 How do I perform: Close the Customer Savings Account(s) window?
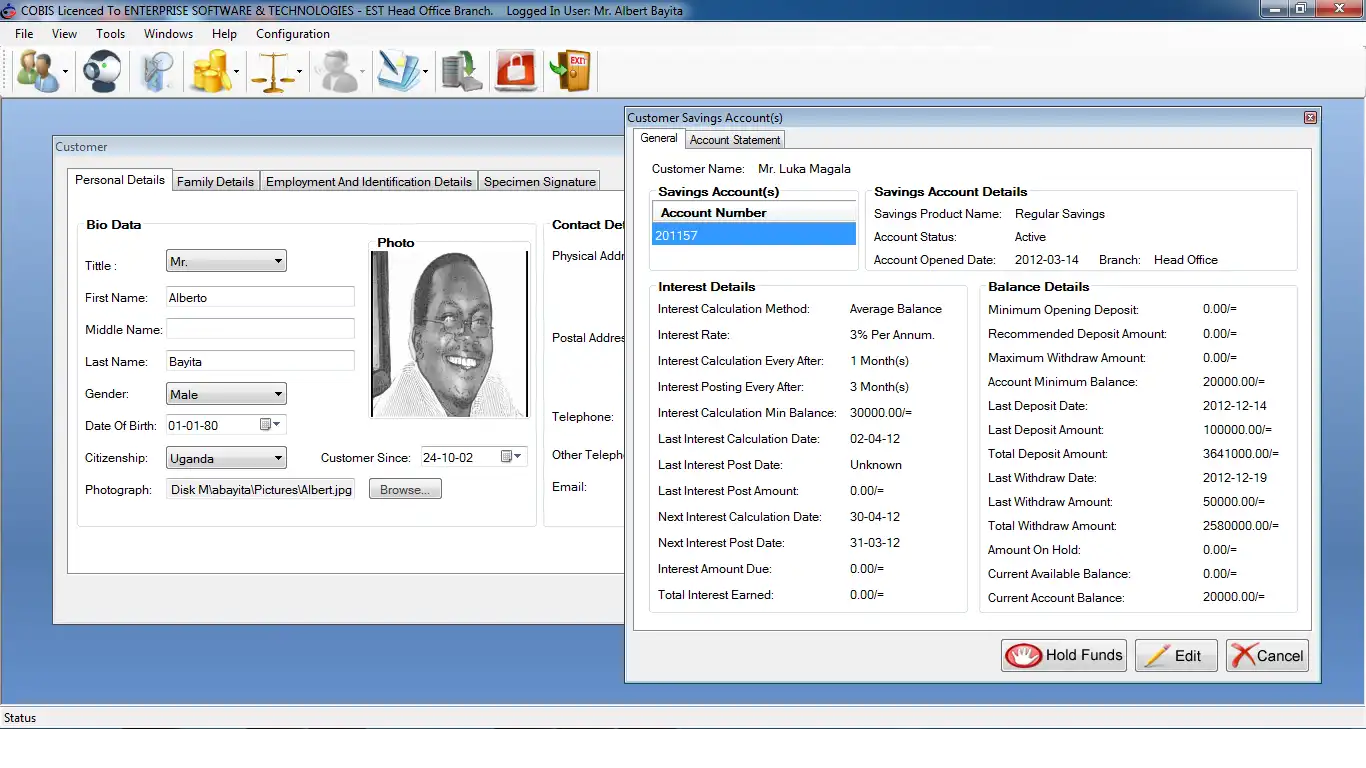tap(1310, 118)
